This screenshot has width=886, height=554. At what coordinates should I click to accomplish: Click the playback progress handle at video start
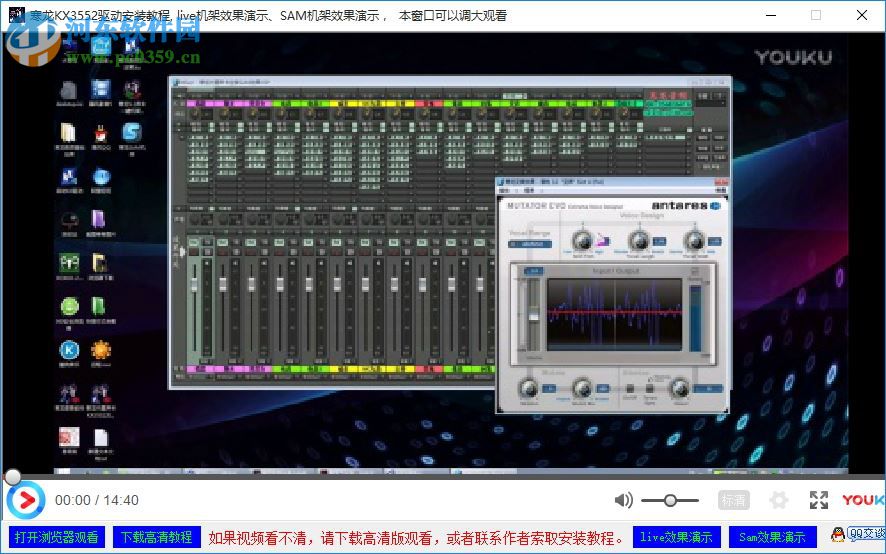pyautogui.click(x=12, y=477)
